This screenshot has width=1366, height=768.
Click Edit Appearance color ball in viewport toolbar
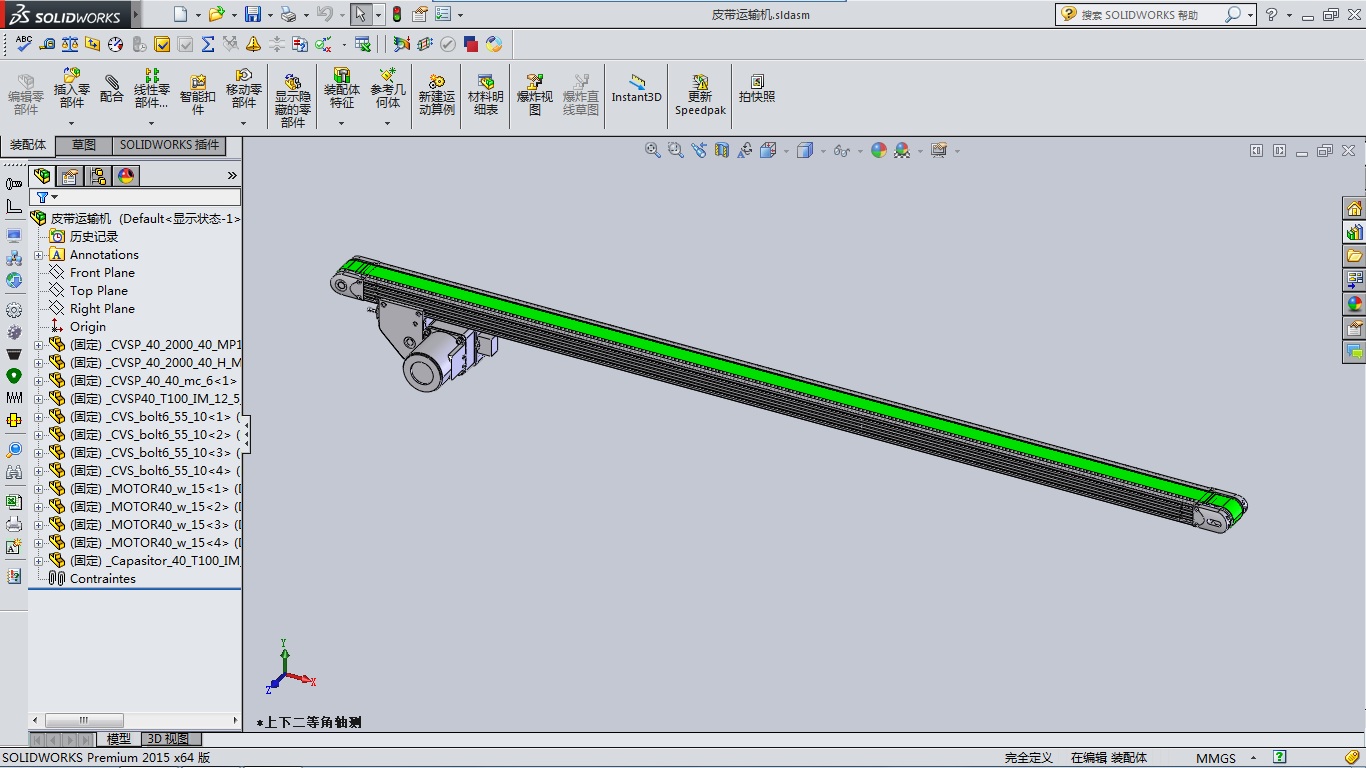(x=878, y=150)
